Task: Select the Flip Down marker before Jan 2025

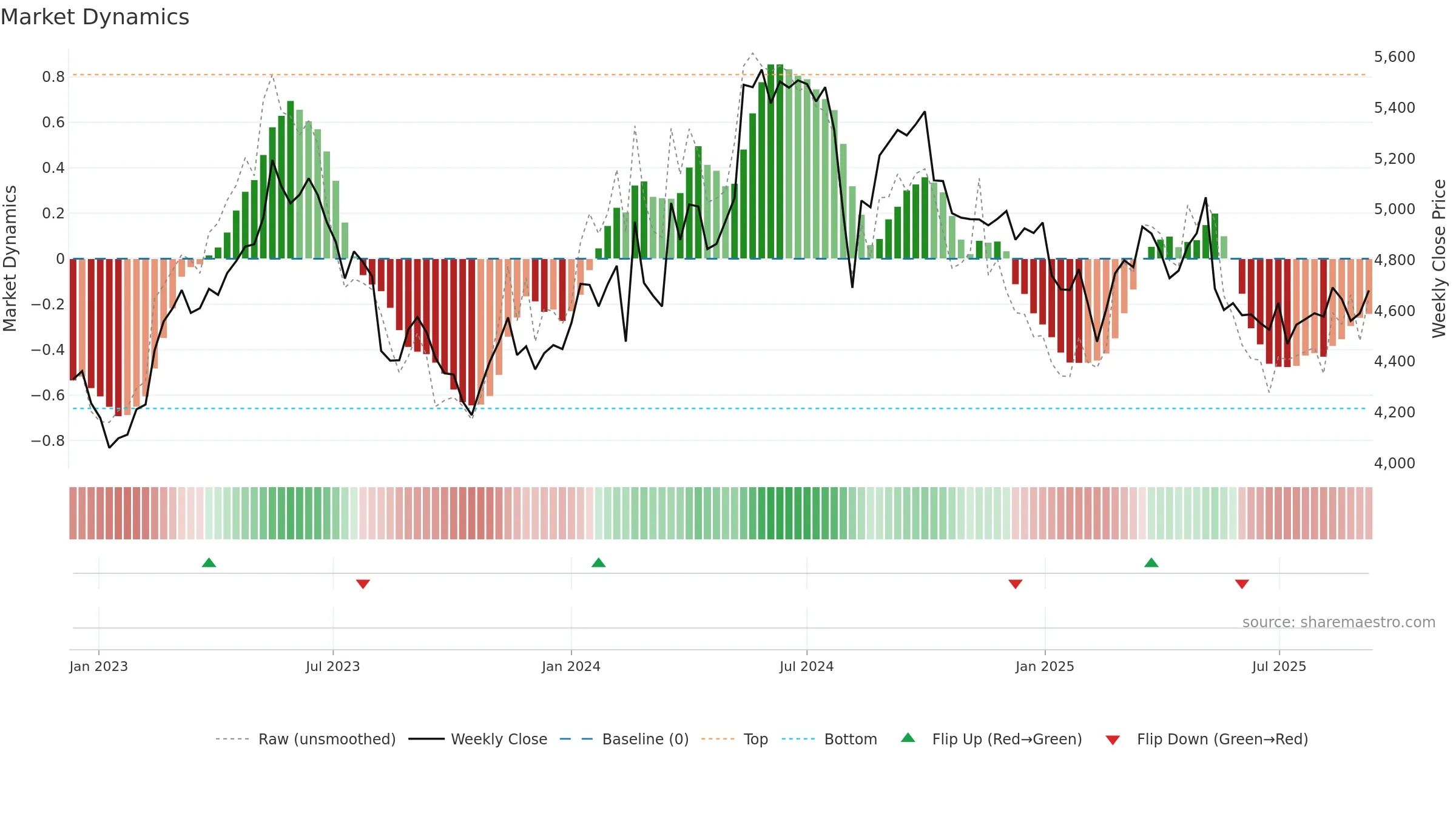Action: coord(1016,584)
